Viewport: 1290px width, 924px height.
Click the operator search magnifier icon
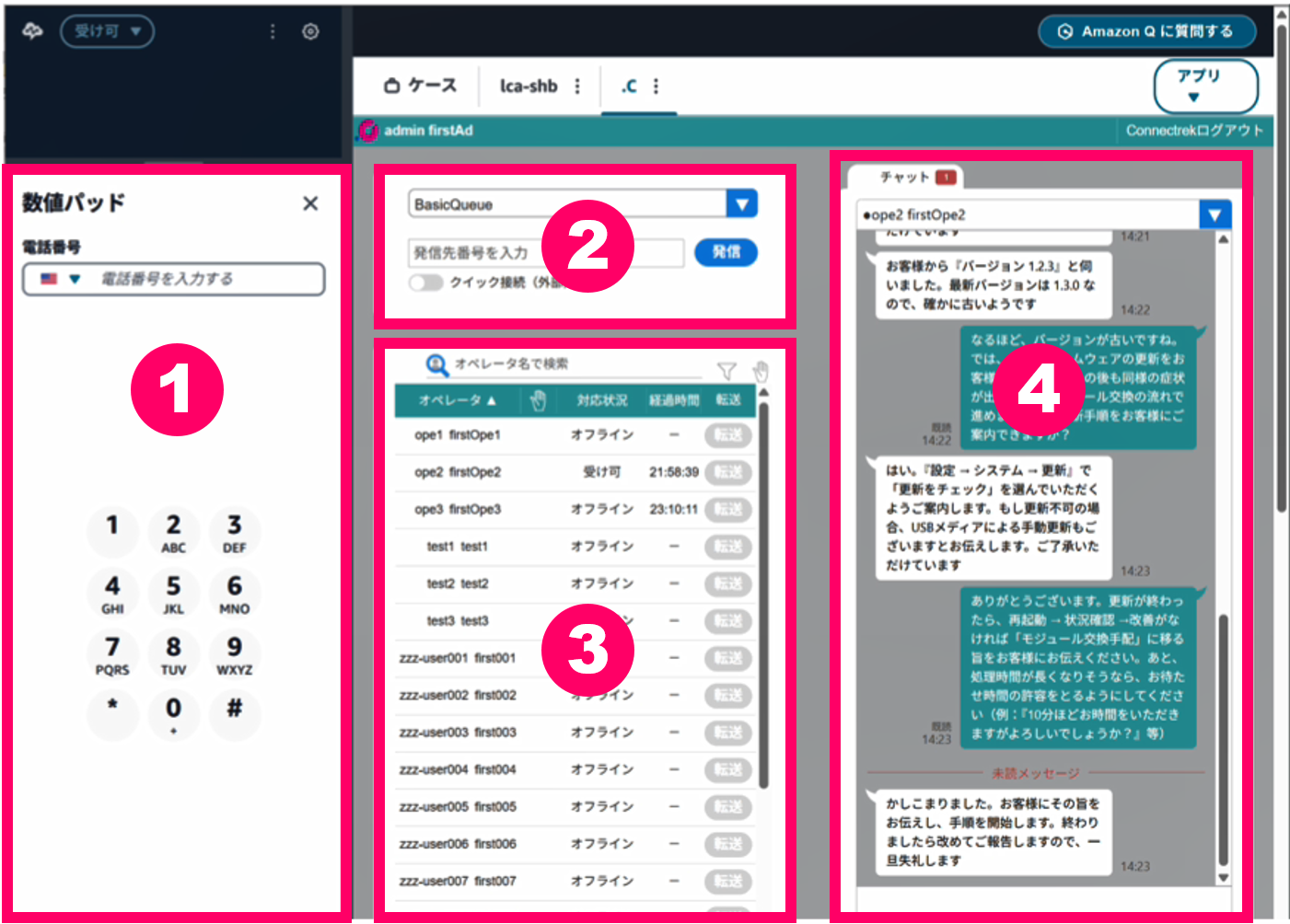click(436, 364)
